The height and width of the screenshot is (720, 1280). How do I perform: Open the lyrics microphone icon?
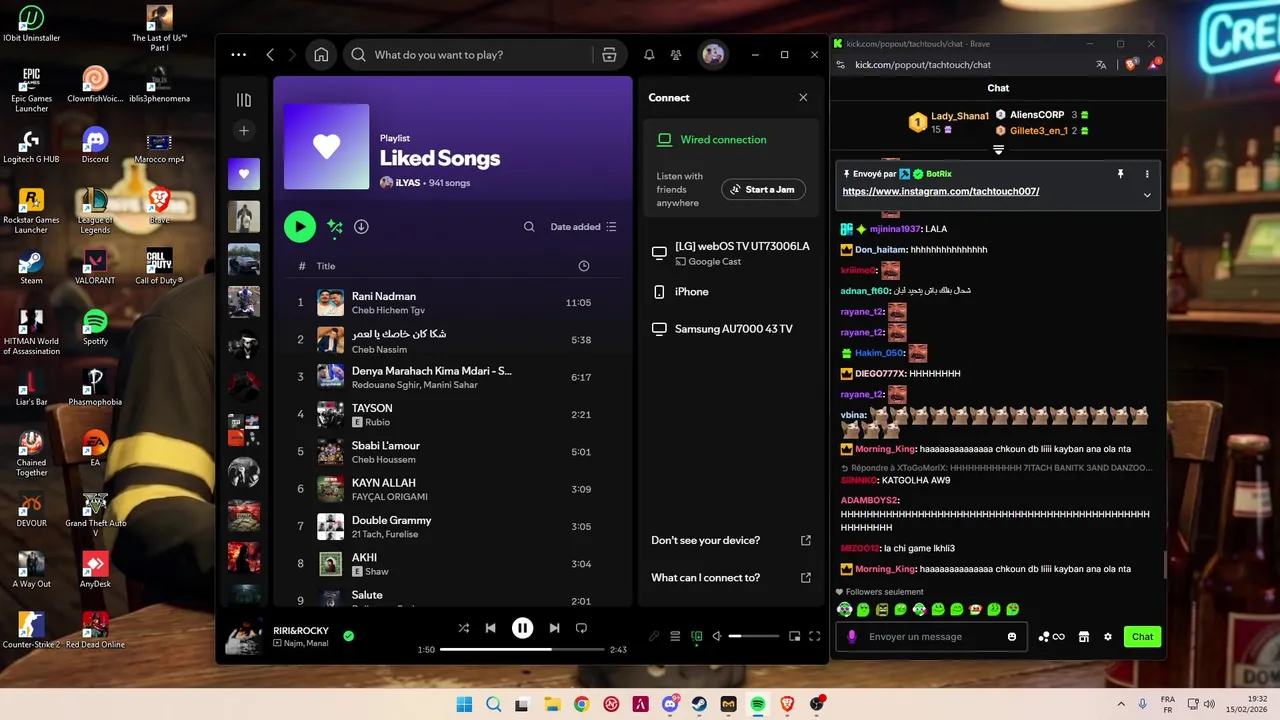pos(654,636)
